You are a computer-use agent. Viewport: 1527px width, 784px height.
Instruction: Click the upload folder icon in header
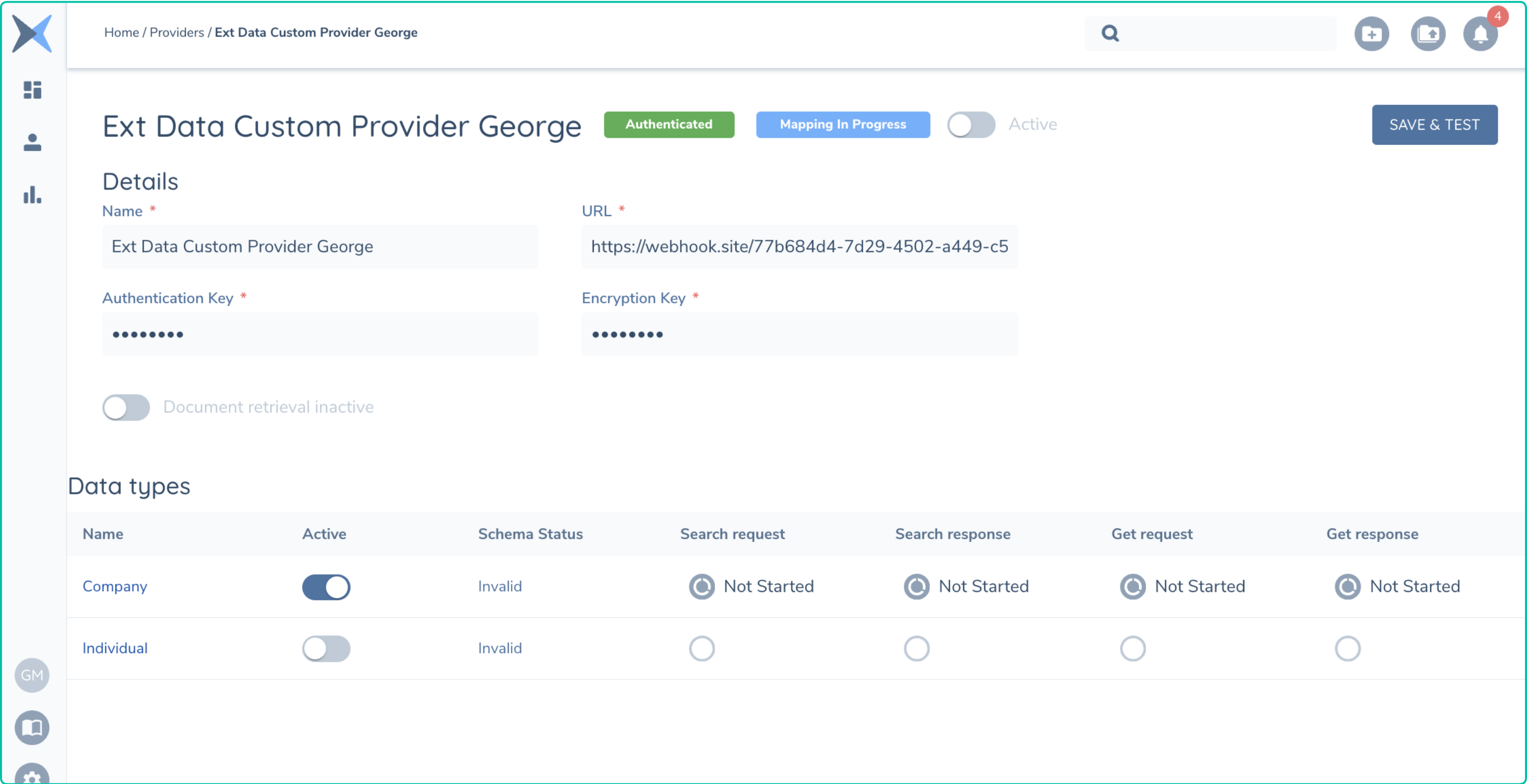pos(1427,35)
